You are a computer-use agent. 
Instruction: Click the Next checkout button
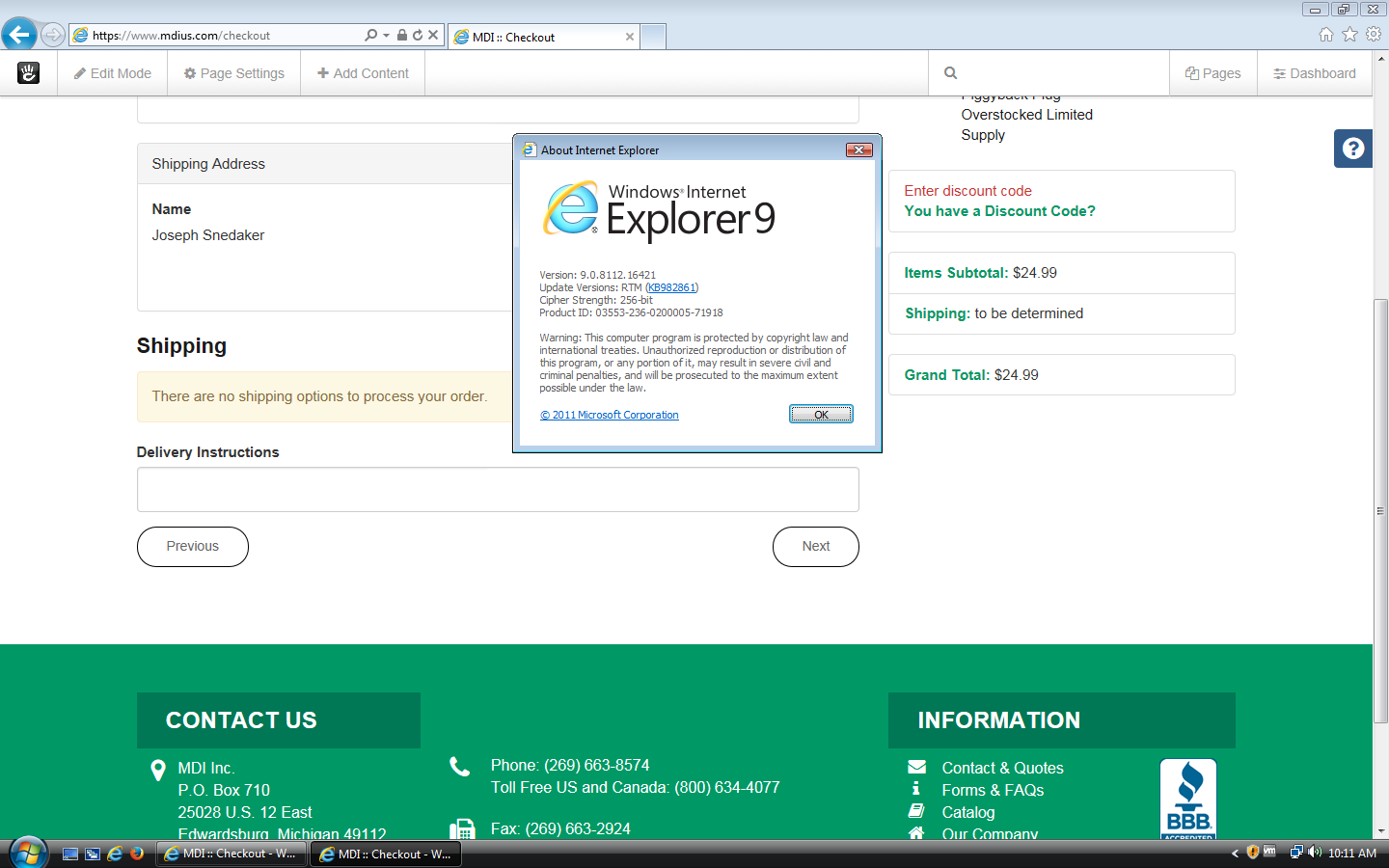(x=816, y=547)
